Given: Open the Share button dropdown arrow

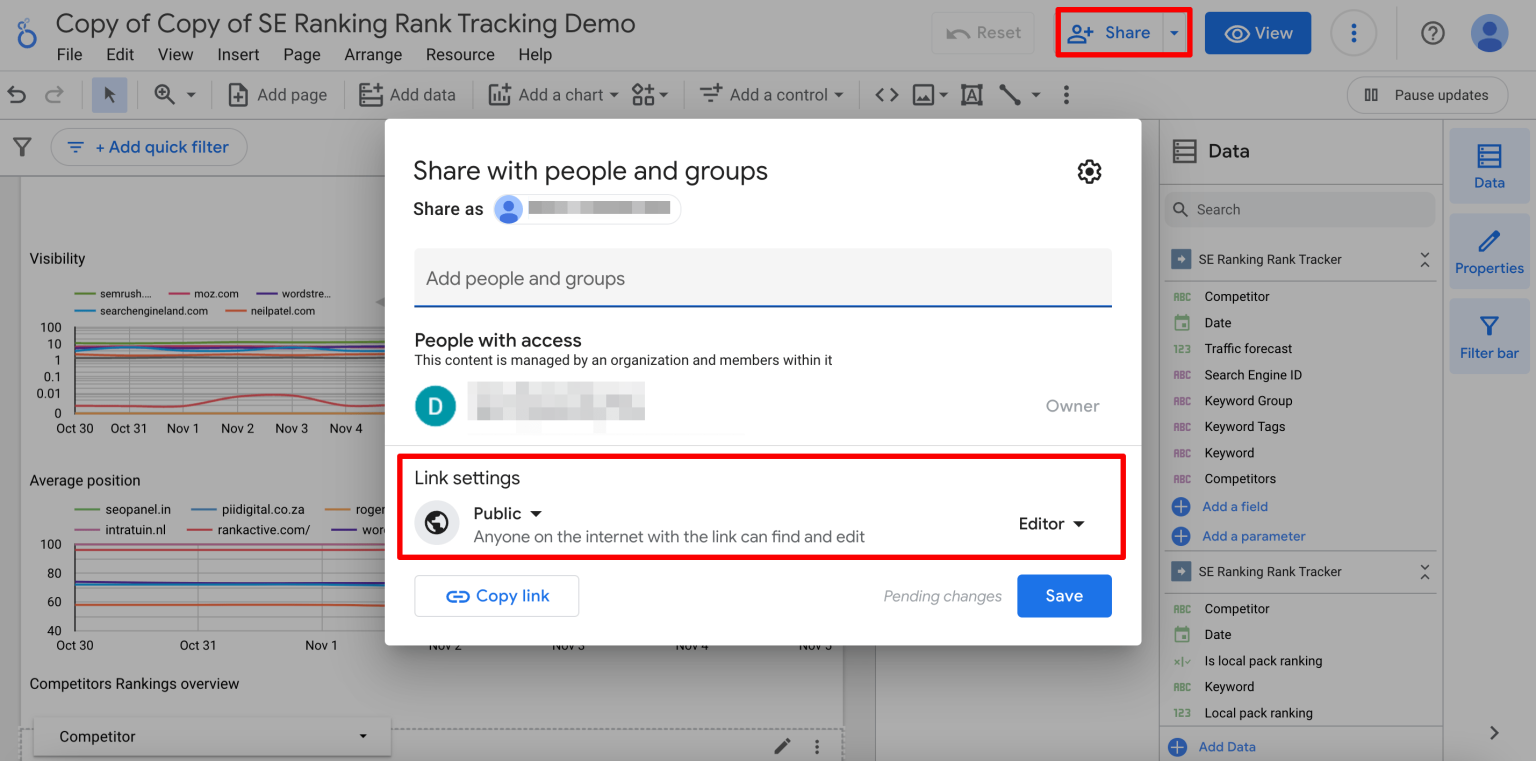Looking at the screenshot, I should point(1175,33).
